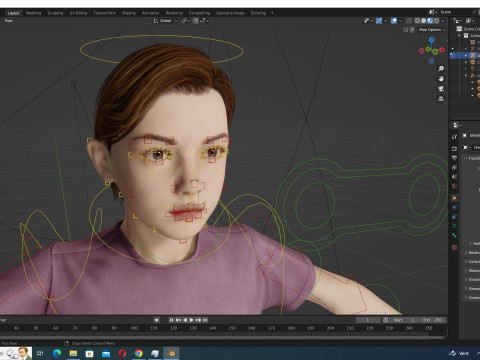Click the current frame number field
Screen dimensions: 480x360
pos(368,320)
